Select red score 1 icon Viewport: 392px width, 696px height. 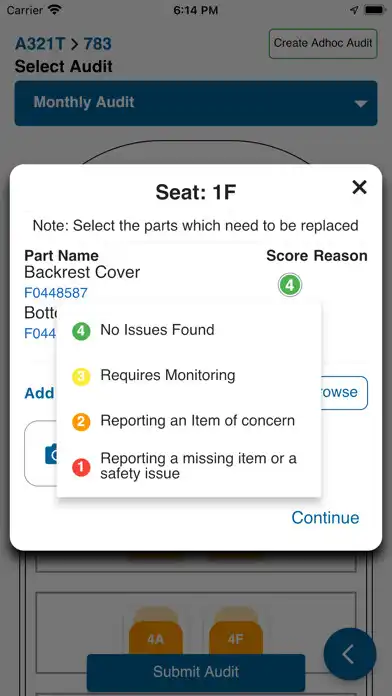81,467
